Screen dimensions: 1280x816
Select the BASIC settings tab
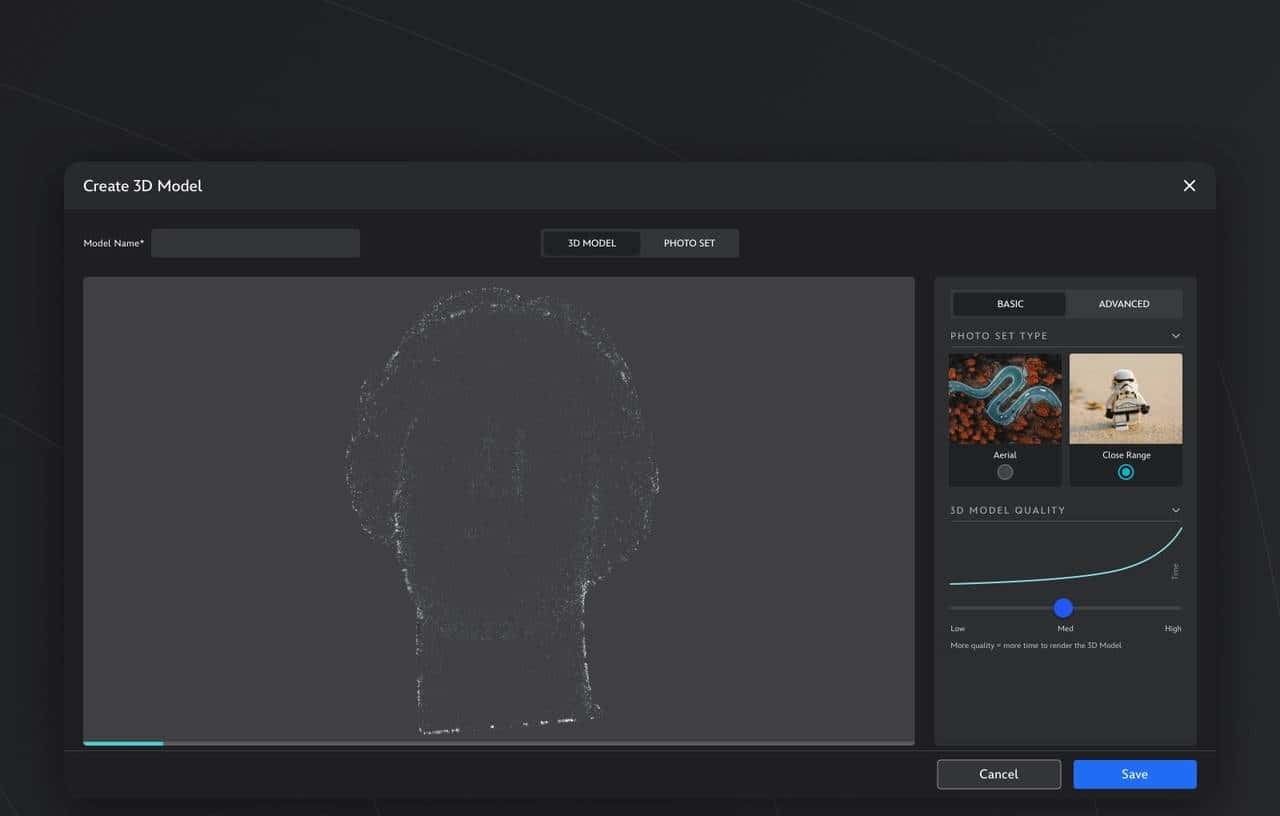coord(1010,304)
